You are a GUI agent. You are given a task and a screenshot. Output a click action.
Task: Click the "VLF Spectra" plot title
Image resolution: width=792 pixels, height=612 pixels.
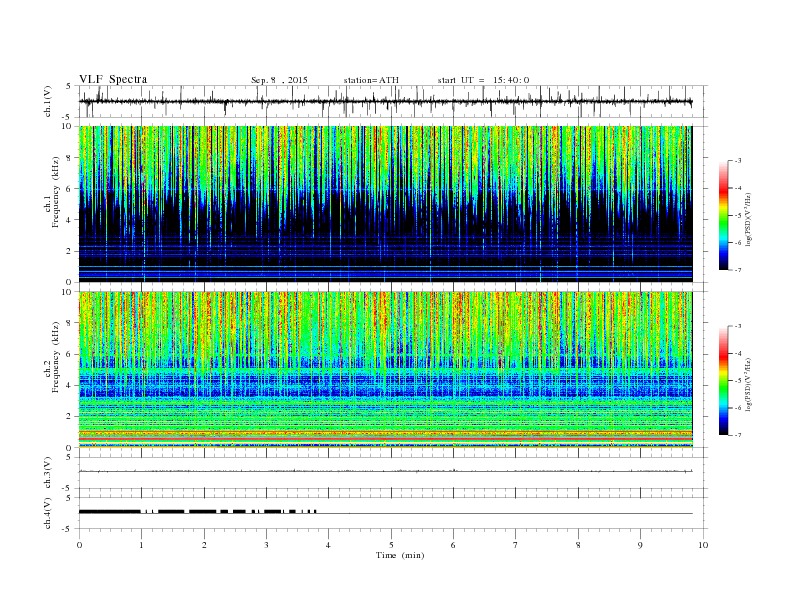tap(113, 79)
